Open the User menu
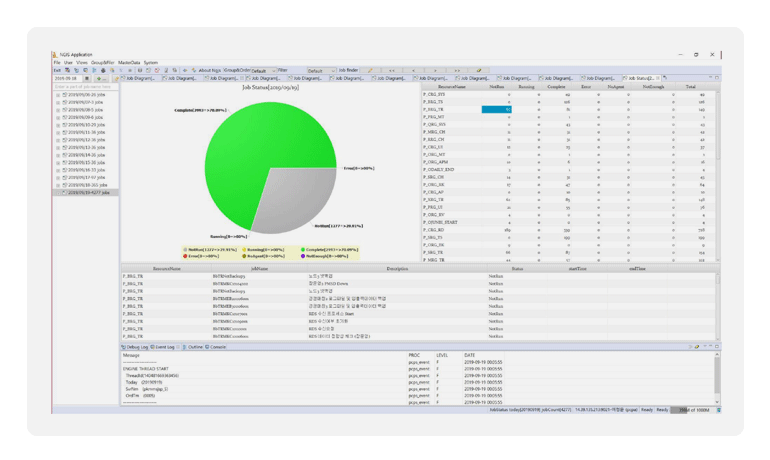The width and height of the screenshot is (770, 460). (x=68, y=63)
